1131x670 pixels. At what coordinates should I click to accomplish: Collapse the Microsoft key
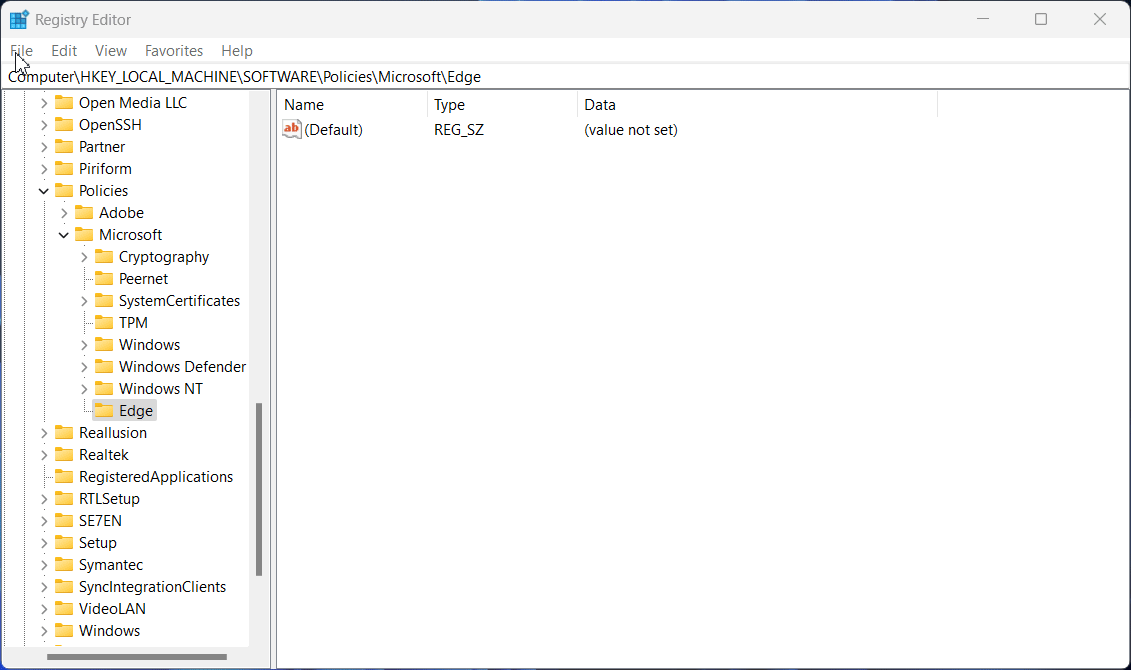pyautogui.click(x=64, y=235)
